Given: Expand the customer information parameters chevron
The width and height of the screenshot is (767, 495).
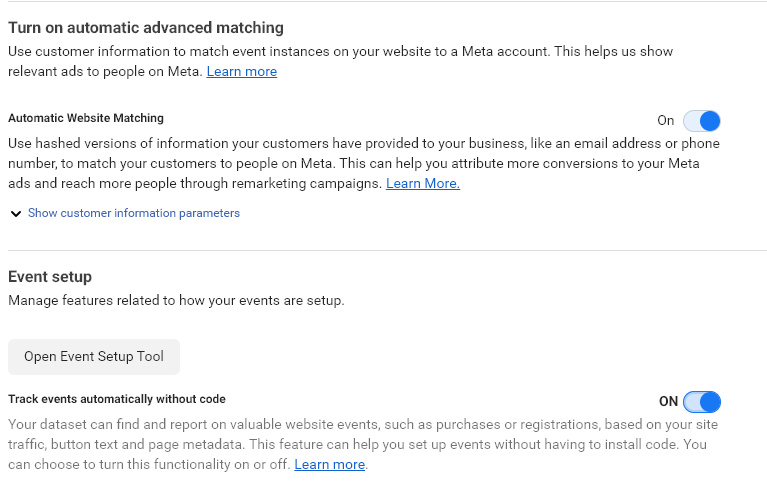Looking at the screenshot, I should click(x=16, y=213).
